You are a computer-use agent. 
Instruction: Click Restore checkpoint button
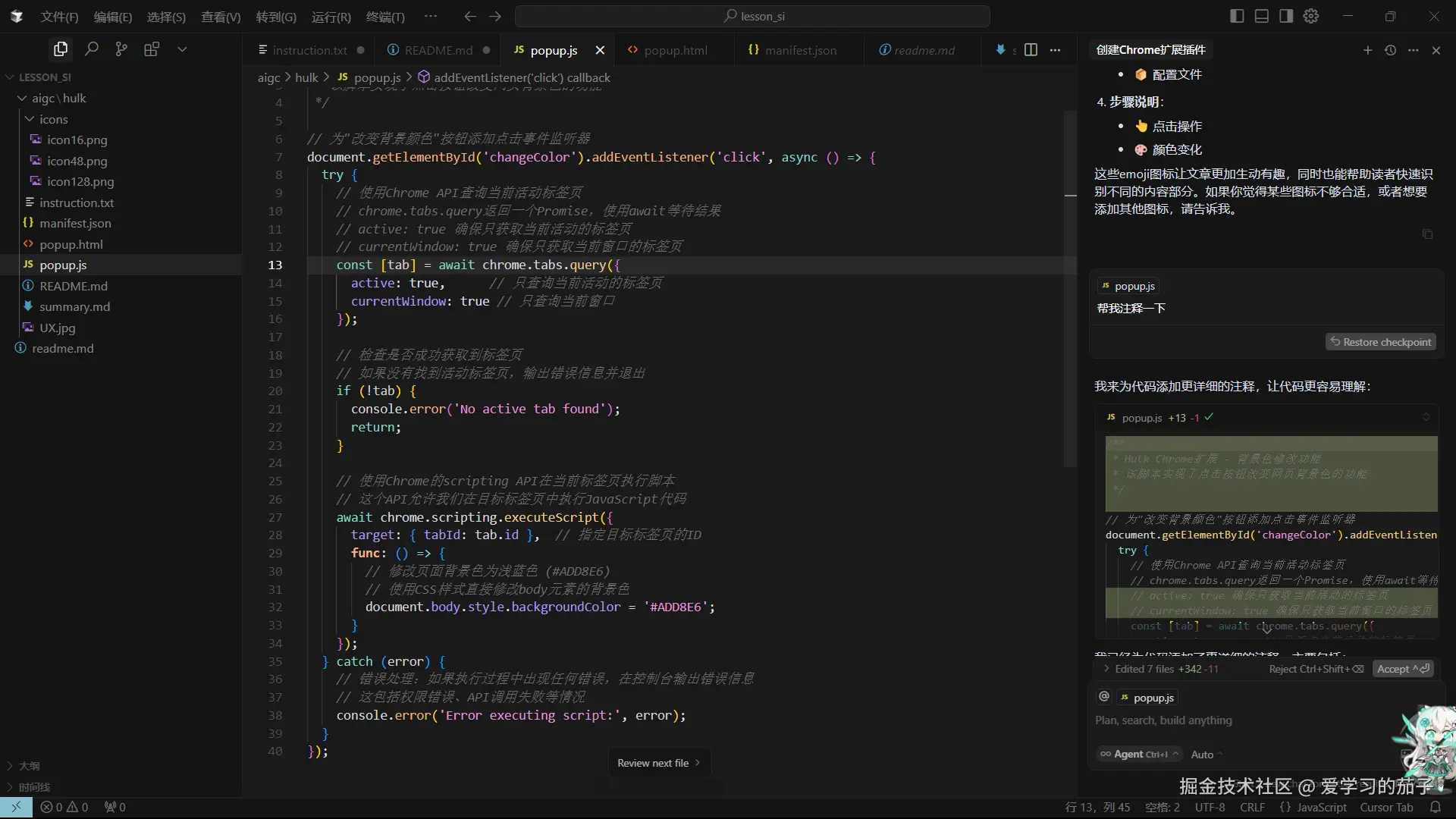[1380, 342]
